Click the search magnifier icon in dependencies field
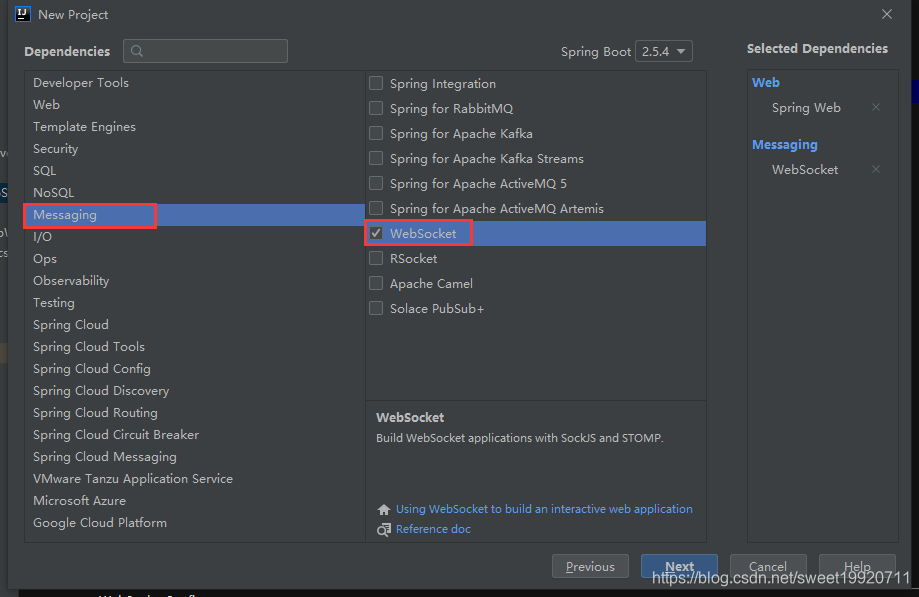The height and width of the screenshot is (597, 919). pos(137,51)
